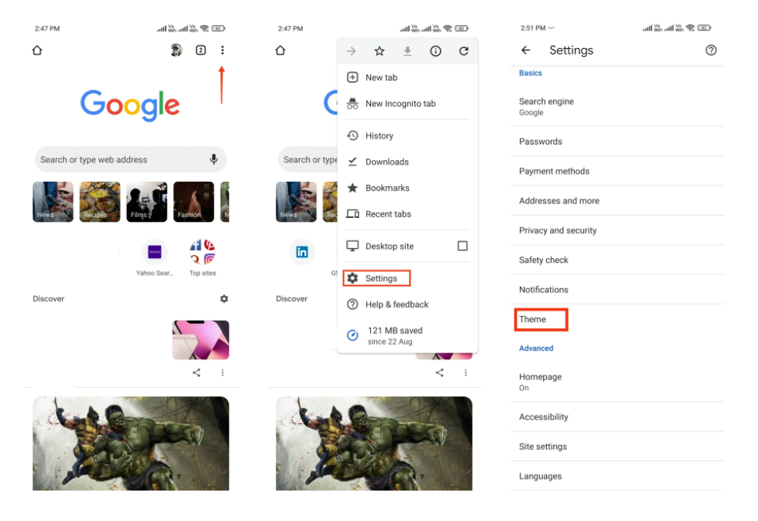Click the Google logo on the first screen
This screenshot has height=521, width=758.
(x=130, y=105)
